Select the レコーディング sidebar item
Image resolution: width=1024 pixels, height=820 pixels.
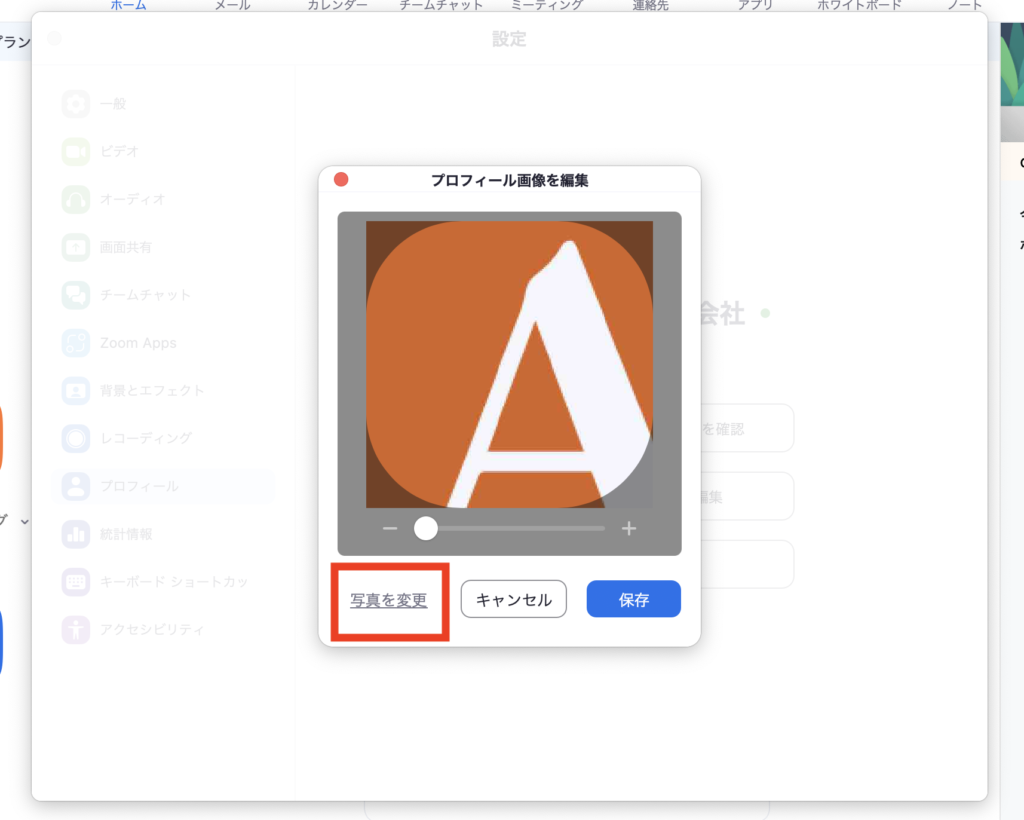click(x=144, y=438)
